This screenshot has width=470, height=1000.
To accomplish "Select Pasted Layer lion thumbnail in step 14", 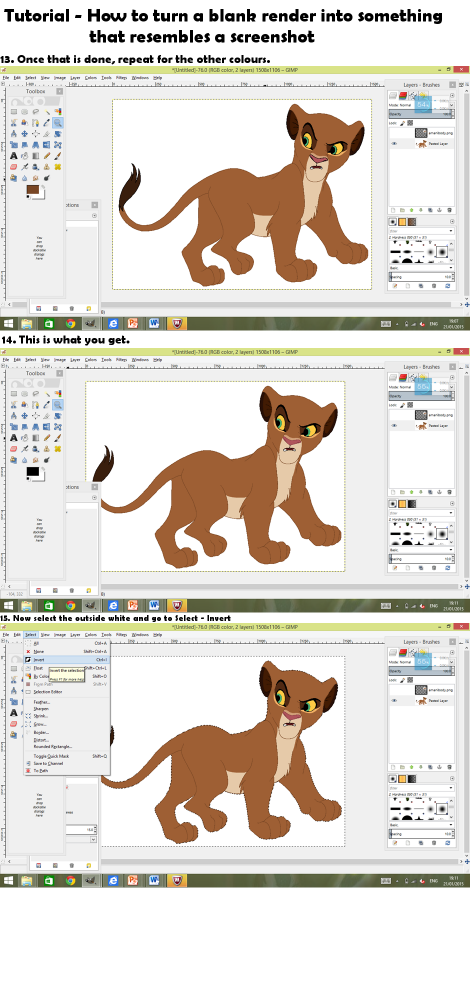I will [x=422, y=425].
